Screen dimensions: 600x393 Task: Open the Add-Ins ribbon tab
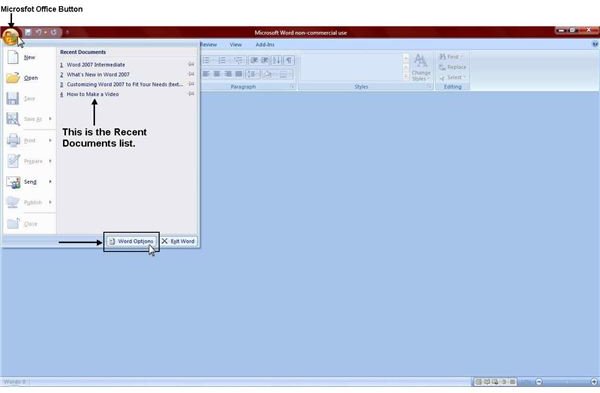[265, 45]
